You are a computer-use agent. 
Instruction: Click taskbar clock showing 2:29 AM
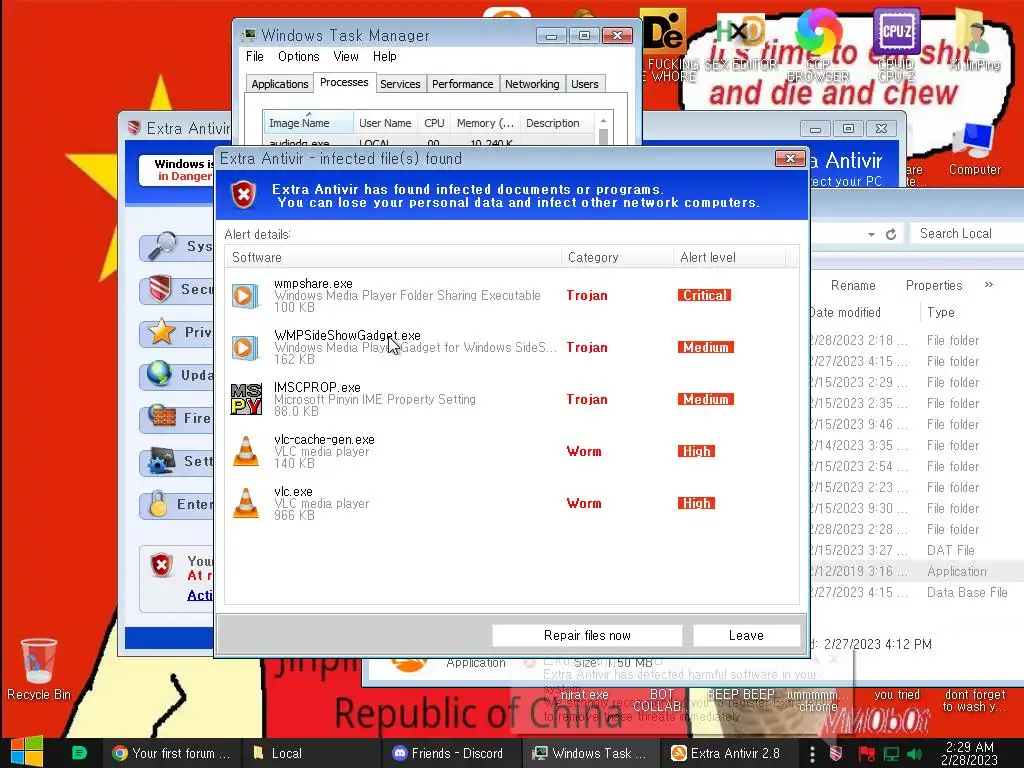[x=969, y=753]
